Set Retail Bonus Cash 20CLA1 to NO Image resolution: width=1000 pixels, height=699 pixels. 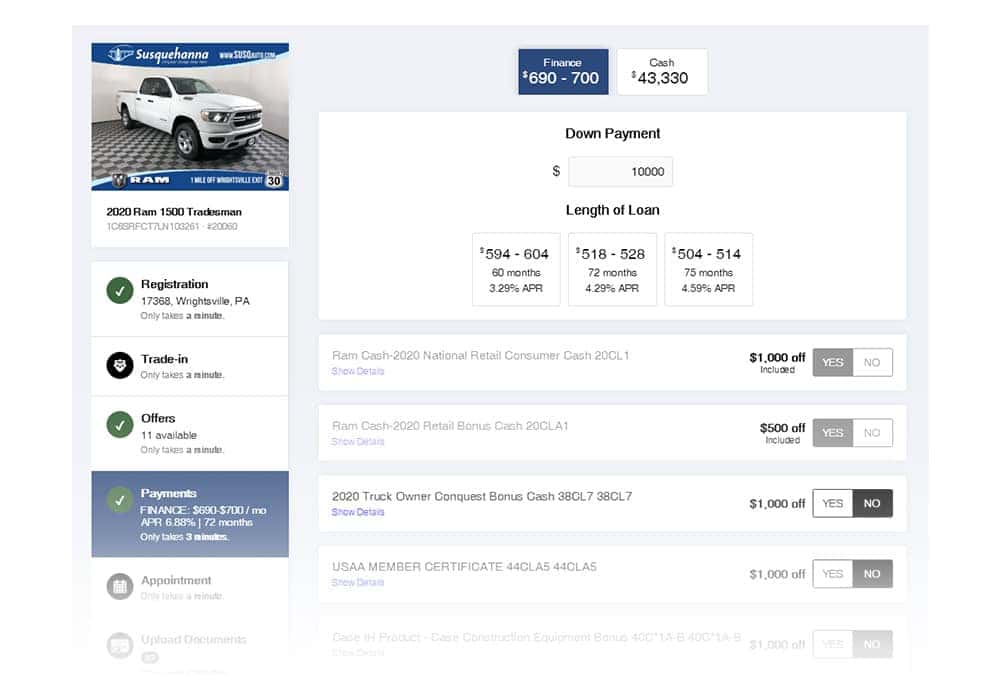click(x=872, y=432)
